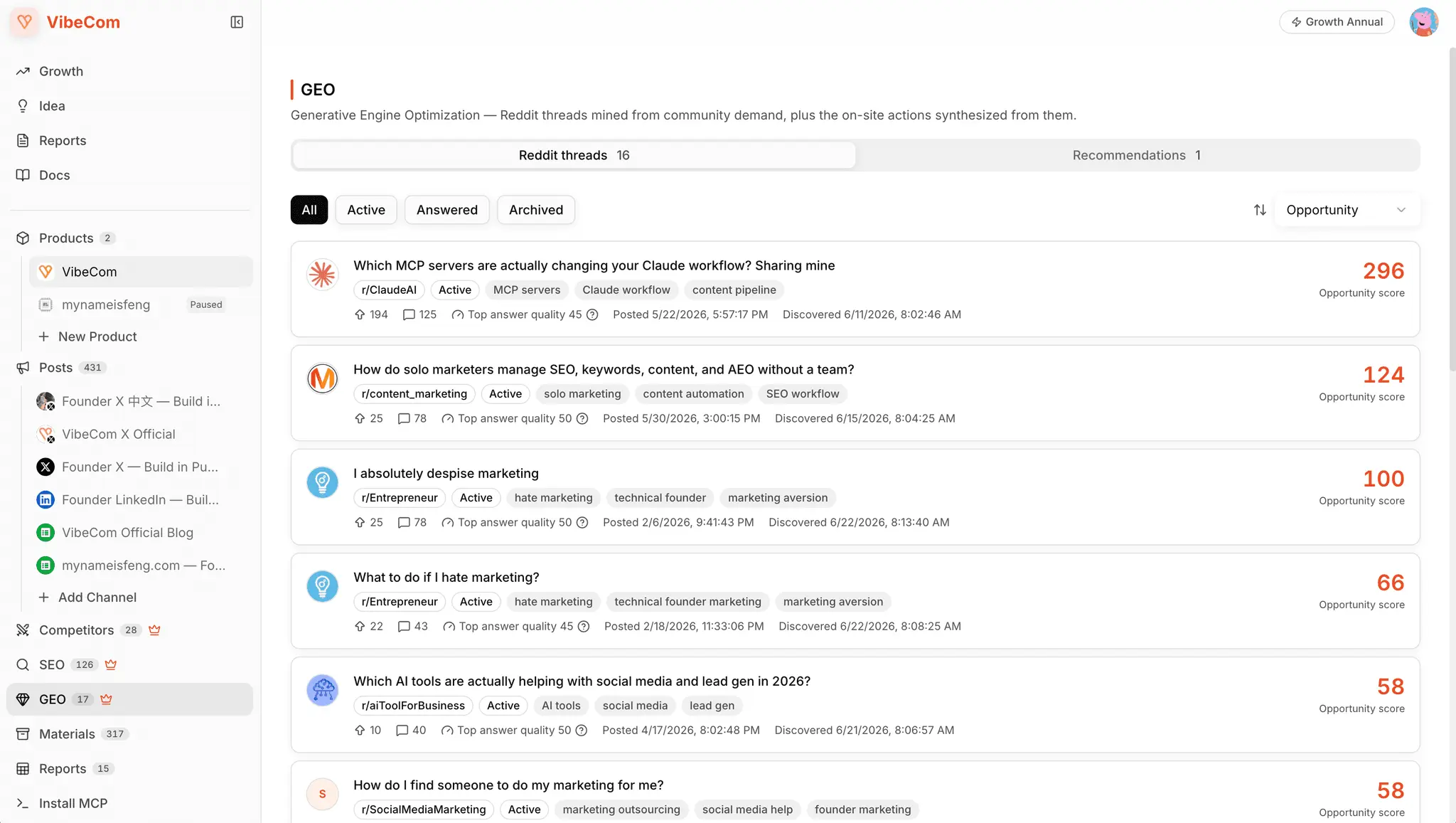Open the mynameisfeng.com channel
This screenshot has width=1456, height=823.
point(141,566)
